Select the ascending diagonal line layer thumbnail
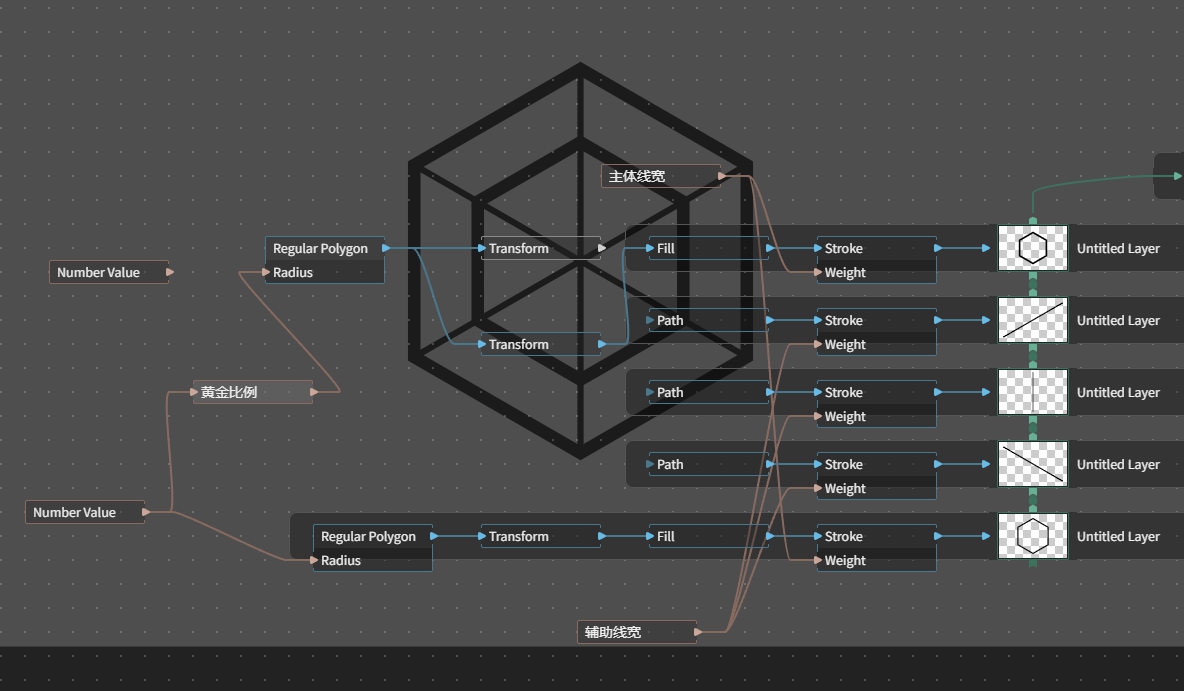Screen dimensions: 1184x691 click(x=1032, y=320)
